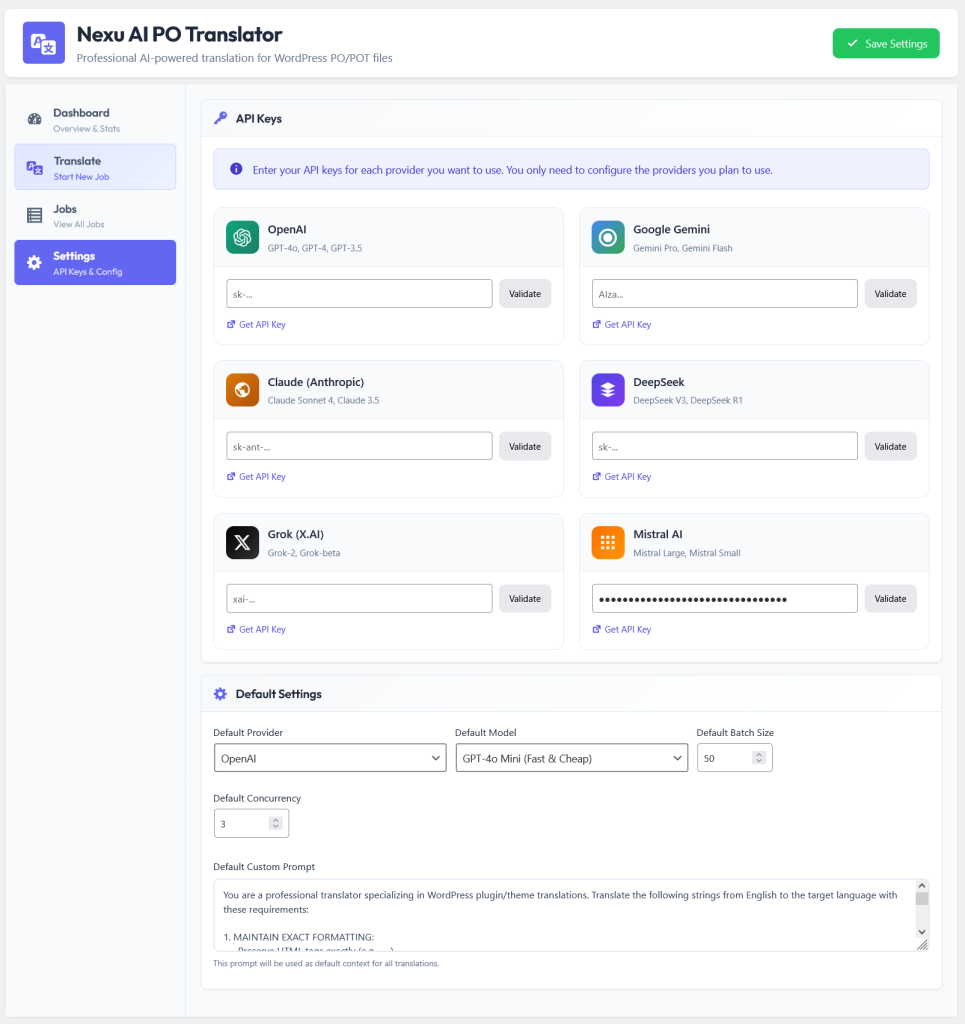Viewport: 965px width, 1024px height.
Task: Open Get API Key link for Mistral AI
Action: [627, 630]
